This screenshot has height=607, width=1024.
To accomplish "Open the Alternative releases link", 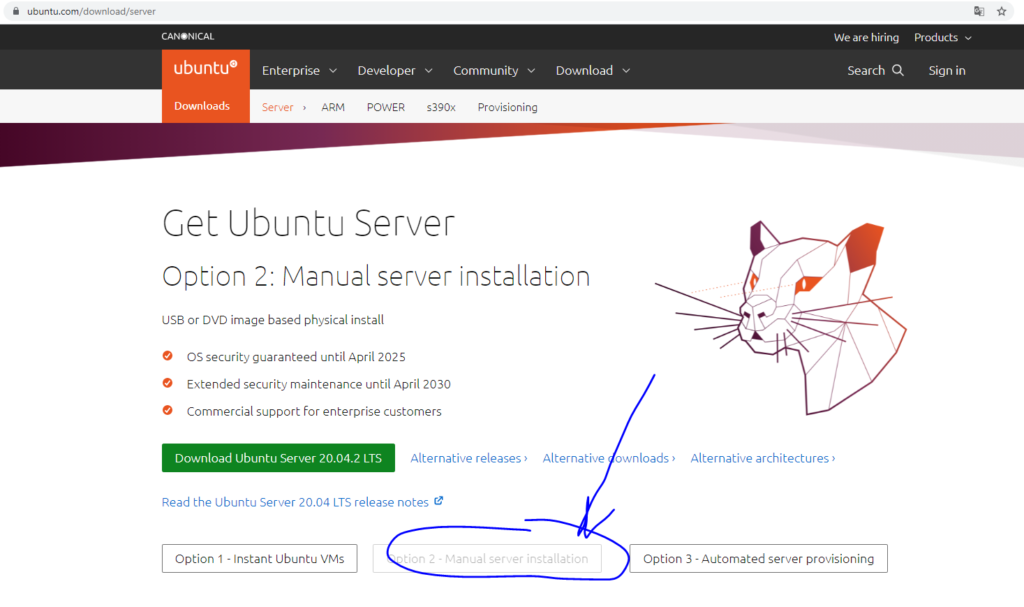I will click(x=468, y=458).
